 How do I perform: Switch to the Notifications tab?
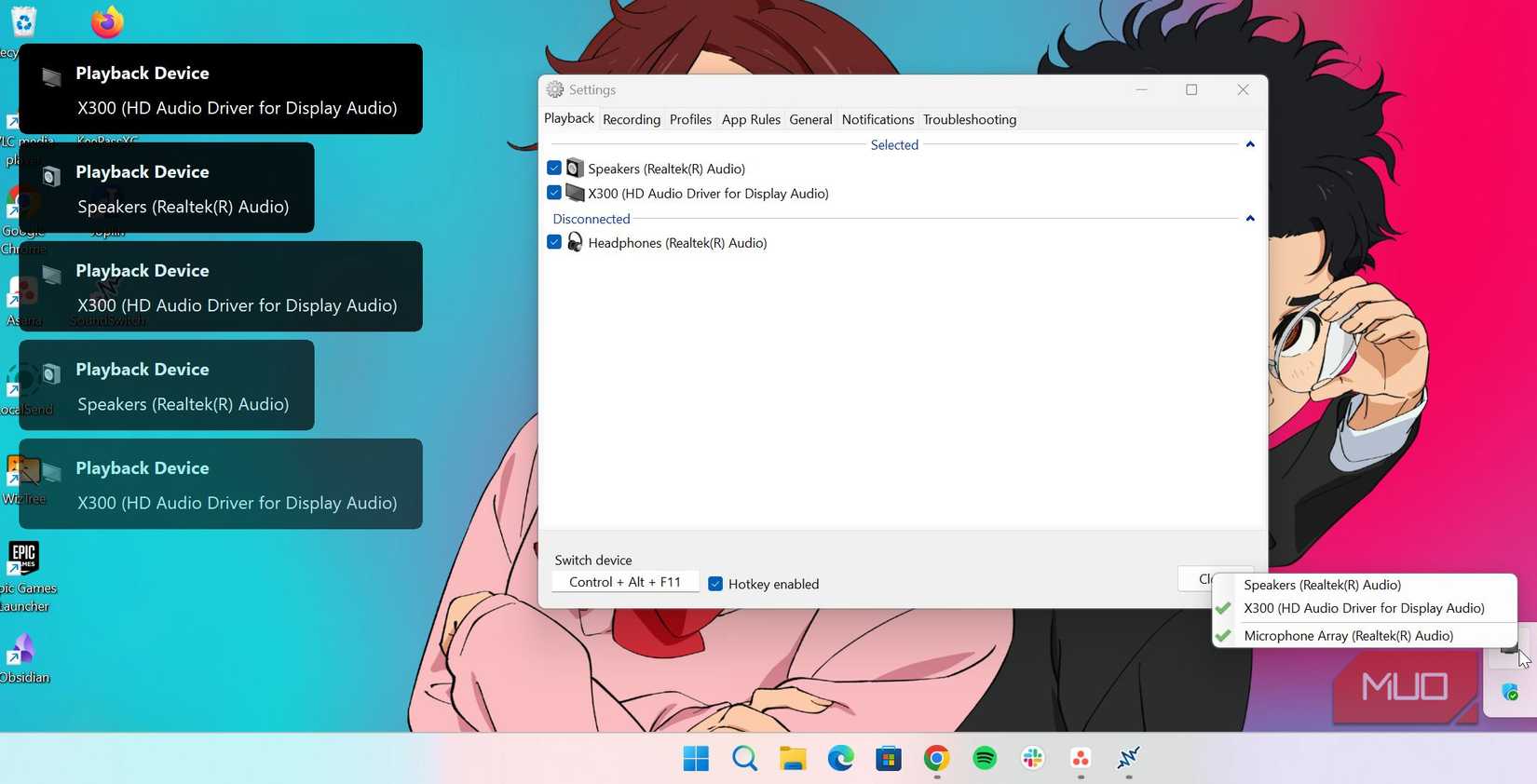(877, 119)
